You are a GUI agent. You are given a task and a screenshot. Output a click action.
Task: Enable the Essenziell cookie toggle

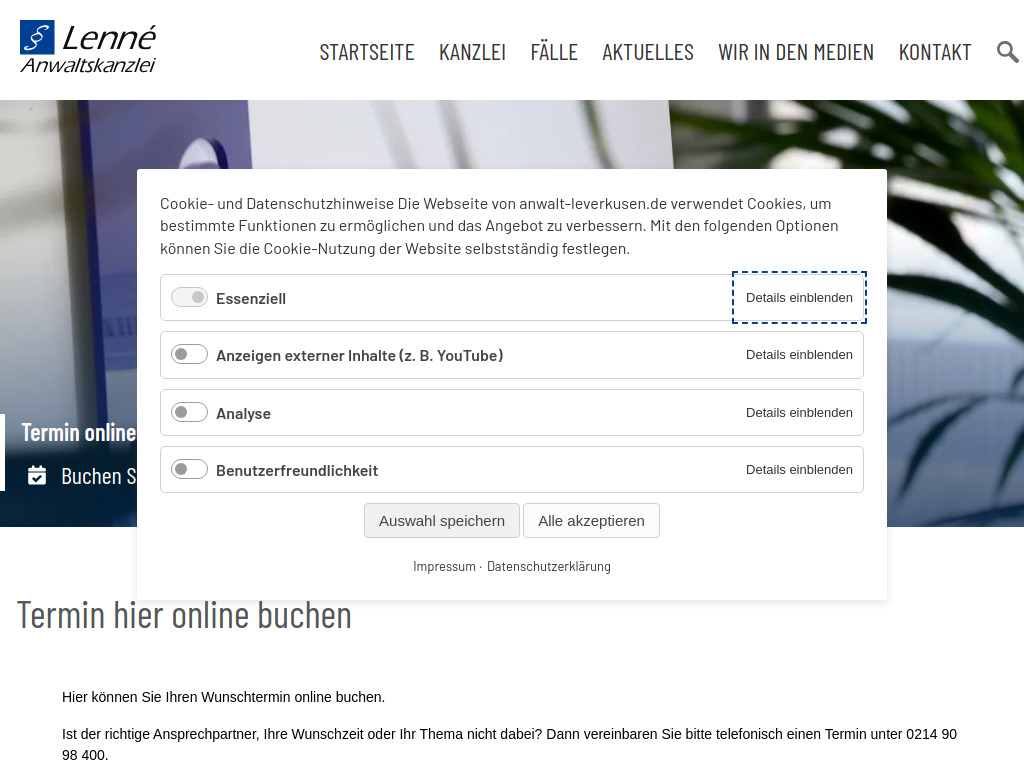click(x=189, y=296)
